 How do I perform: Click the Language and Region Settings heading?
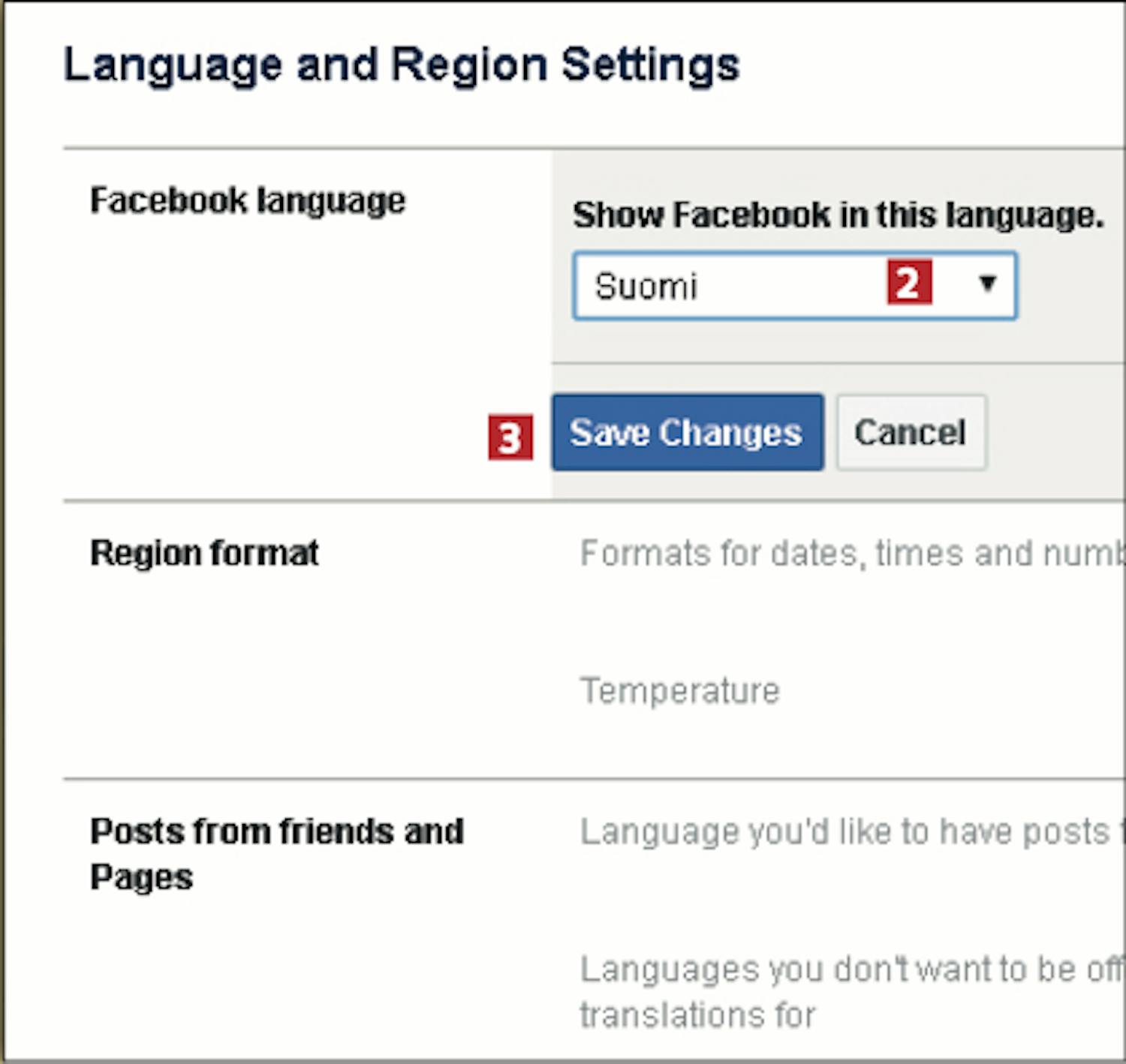(x=402, y=65)
